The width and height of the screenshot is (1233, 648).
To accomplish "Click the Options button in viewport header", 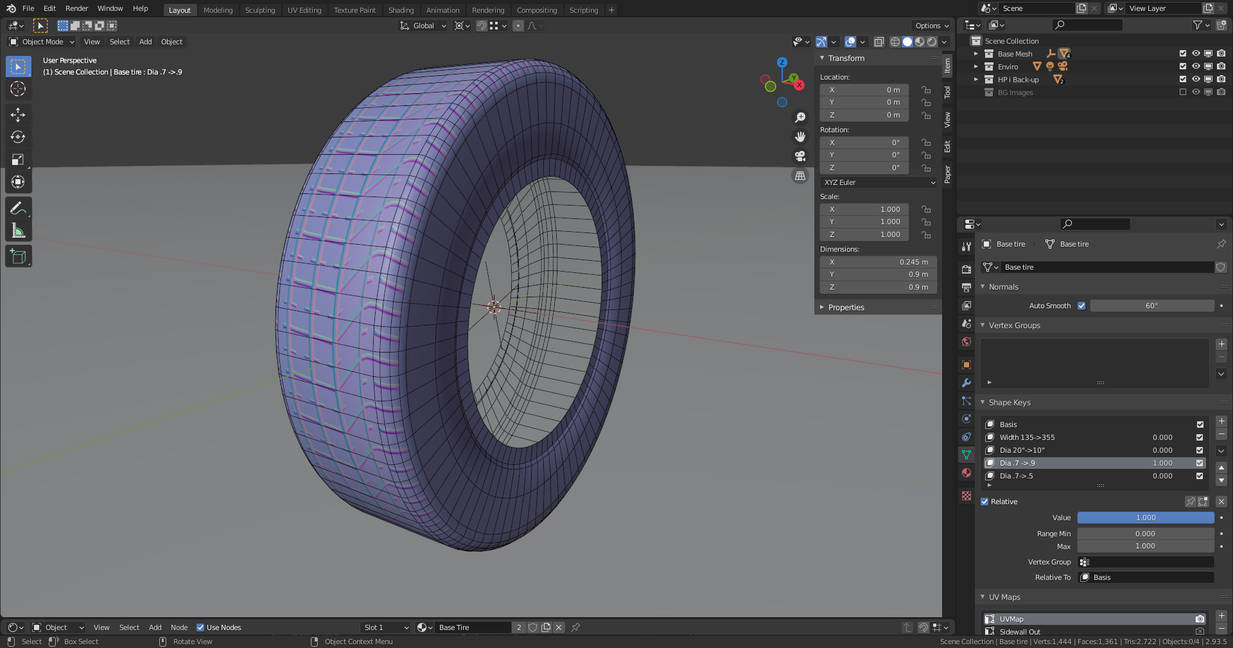I will [931, 25].
